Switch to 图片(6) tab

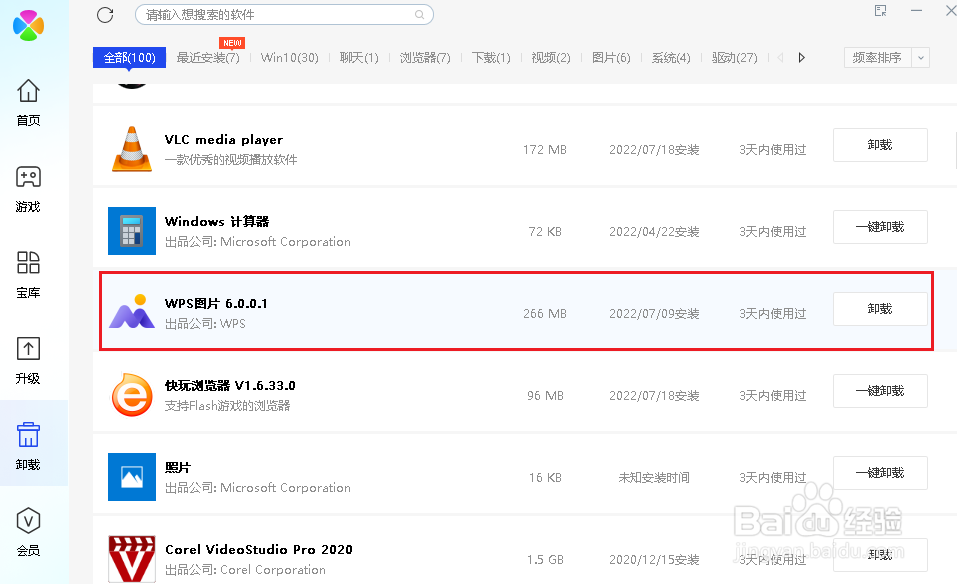(x=611, y=57)
